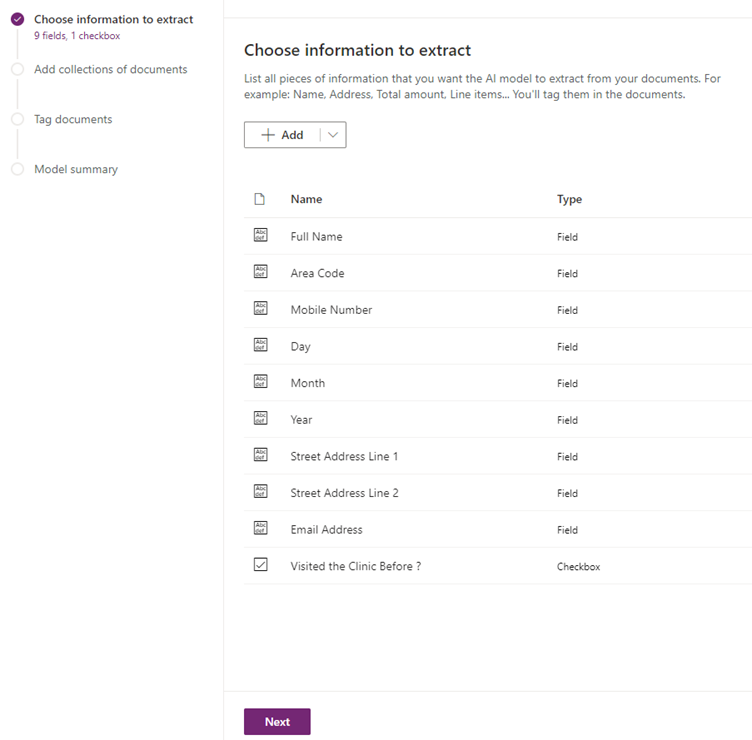Sort by the Type column header
Viewport: 752px width, 740px height.
point(569,199)
